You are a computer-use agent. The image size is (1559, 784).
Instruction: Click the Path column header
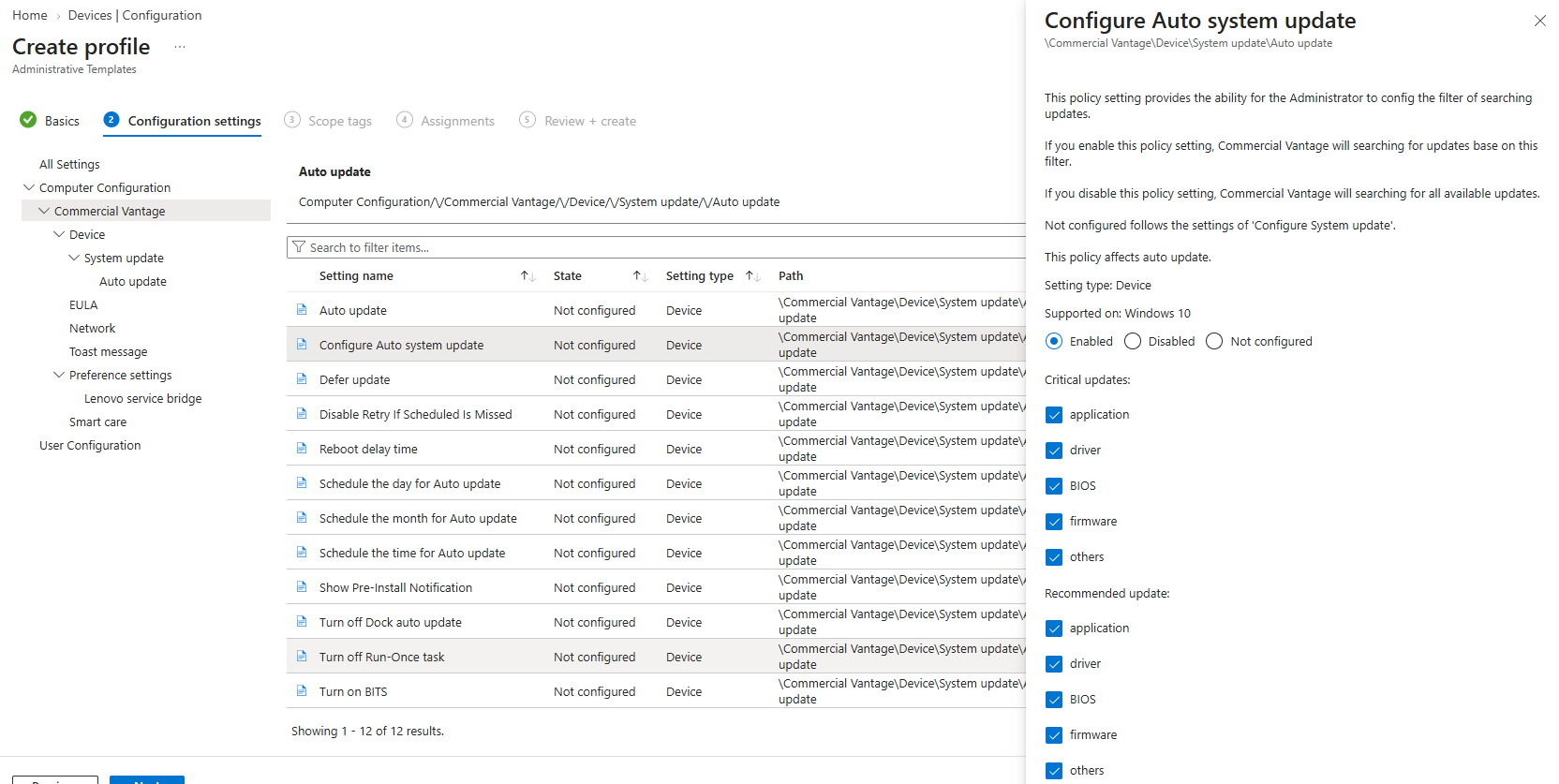coord(791,276)
